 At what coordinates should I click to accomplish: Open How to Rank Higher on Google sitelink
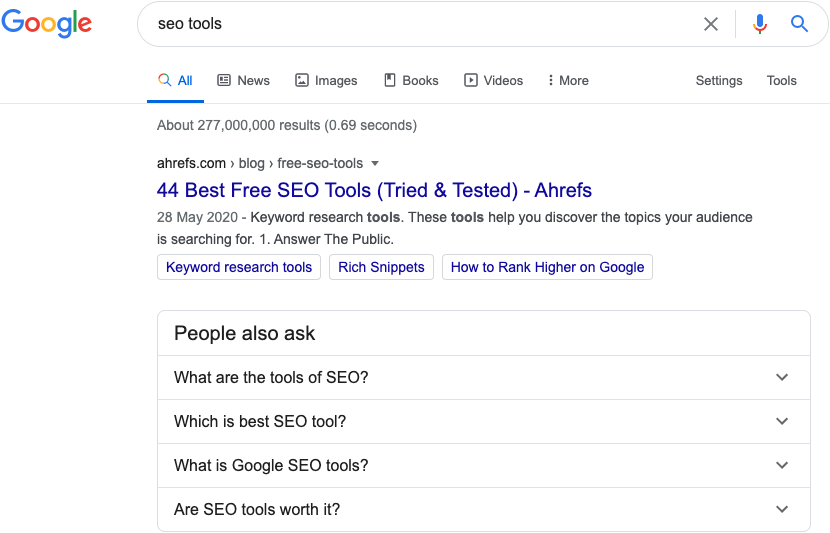[547, 267]
